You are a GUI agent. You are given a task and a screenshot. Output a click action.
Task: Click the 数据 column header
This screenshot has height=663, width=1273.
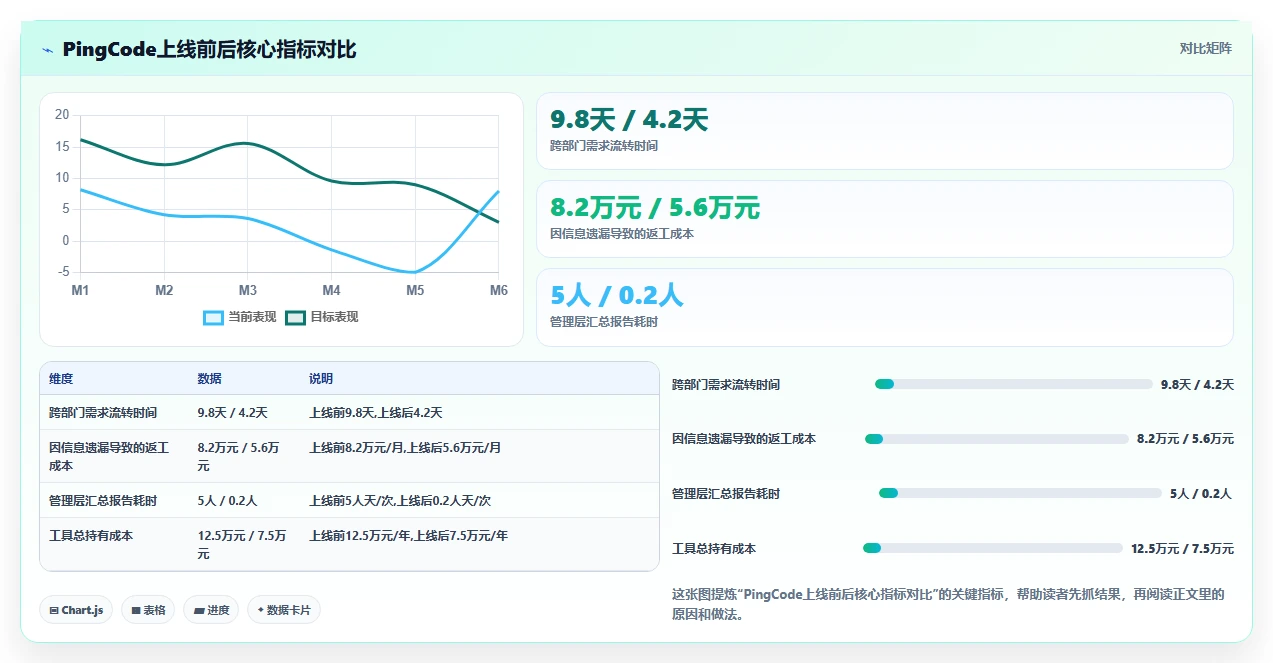pyautogui.click(x=210, y=379)
